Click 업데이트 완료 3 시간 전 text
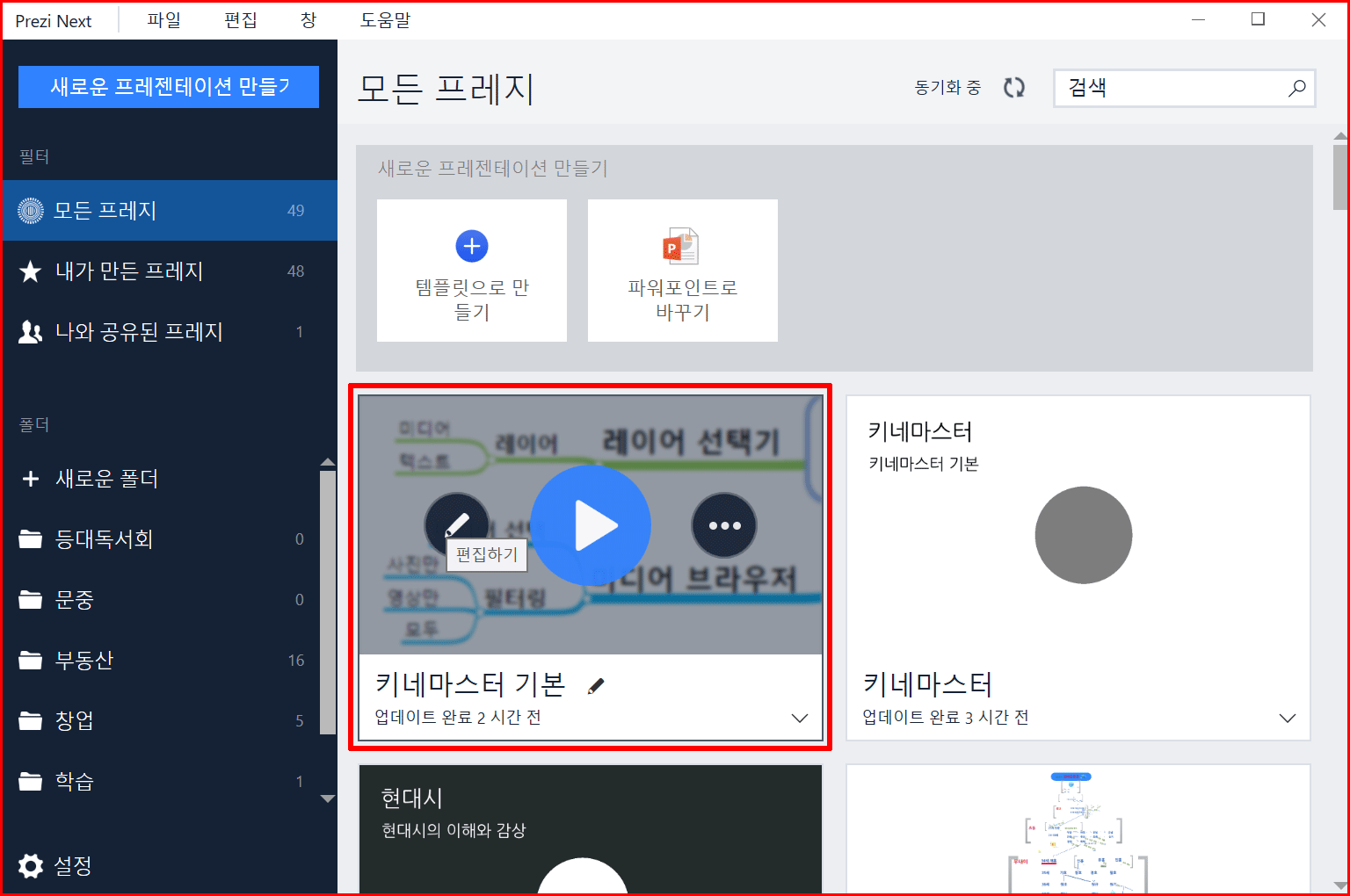The height and width of the screenshot is (896, 1350). coord(946,718)
